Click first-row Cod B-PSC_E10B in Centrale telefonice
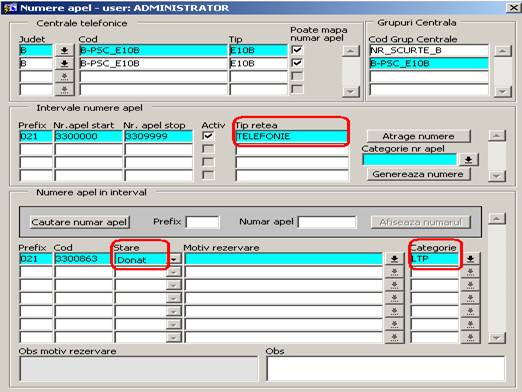The height and width of the screenshot is (392, 522). 153,51
